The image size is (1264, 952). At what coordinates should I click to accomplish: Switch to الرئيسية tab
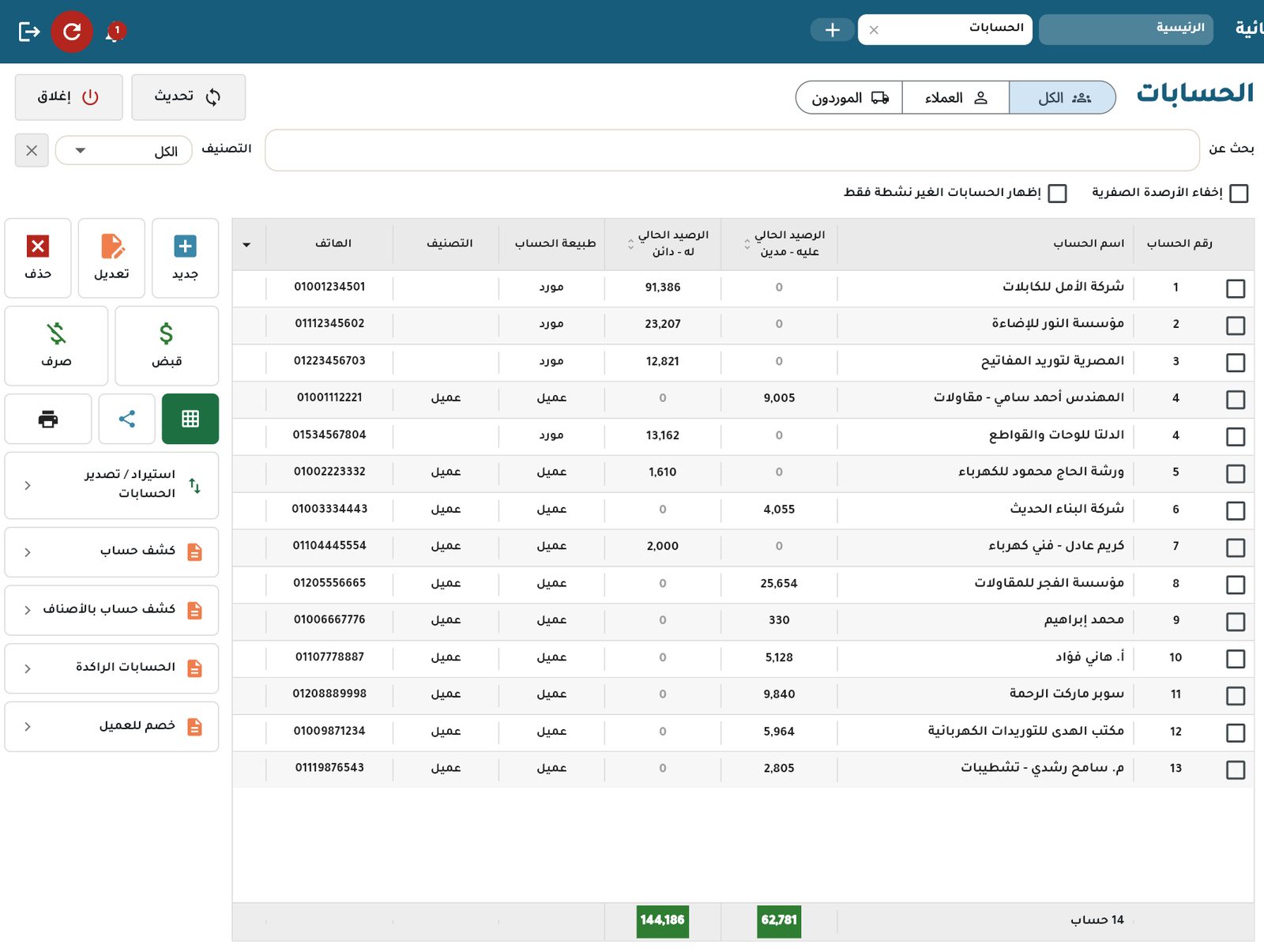pyautogui.click(x=1126, y=29)
